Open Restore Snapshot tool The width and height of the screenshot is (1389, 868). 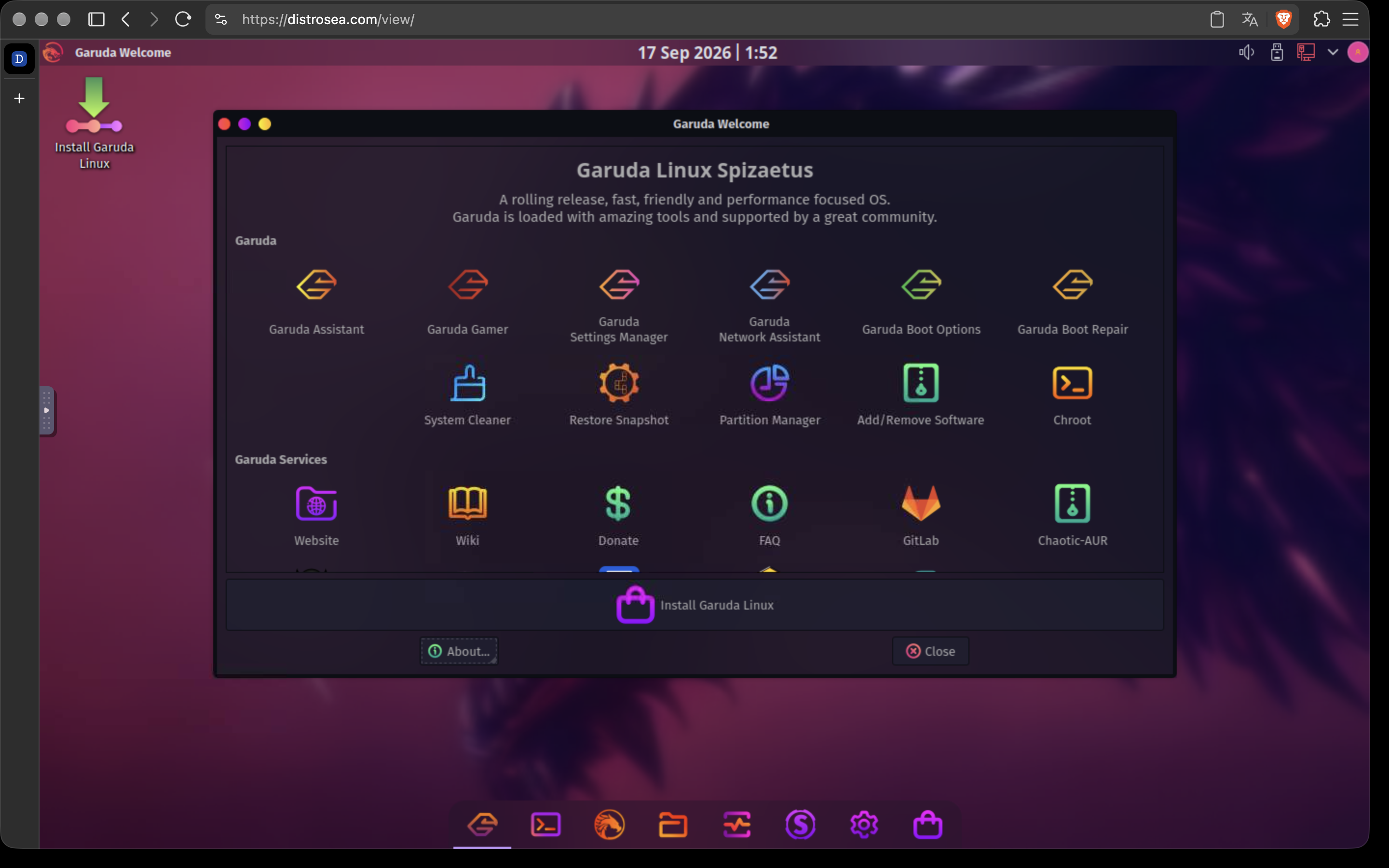[x=619, y=395]
